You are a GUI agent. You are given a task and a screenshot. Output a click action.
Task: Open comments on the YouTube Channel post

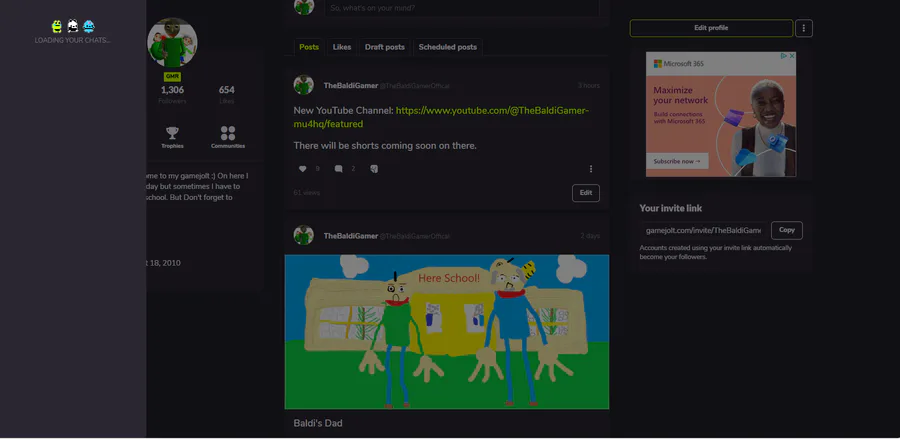coord(339,169)
